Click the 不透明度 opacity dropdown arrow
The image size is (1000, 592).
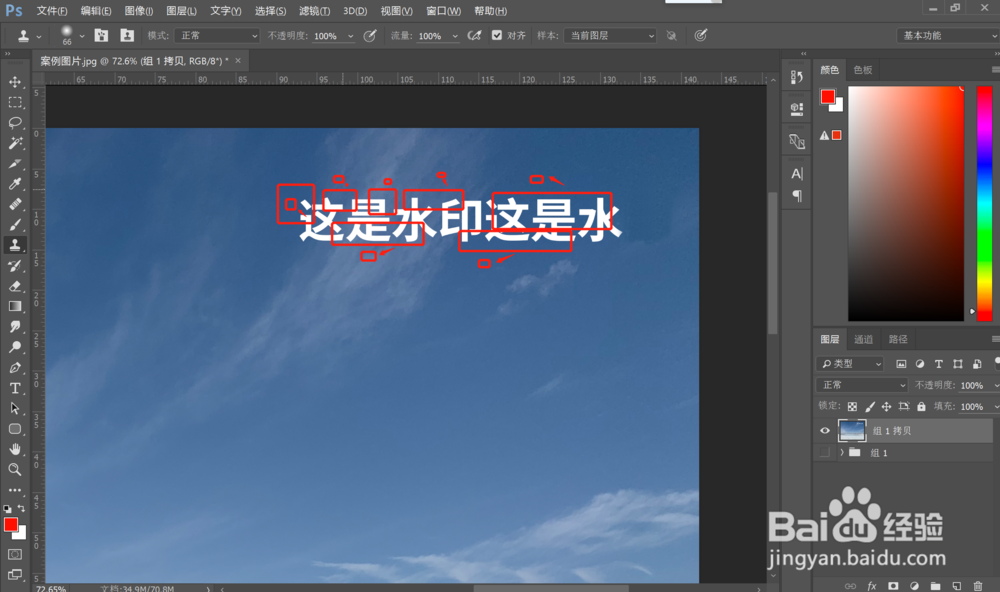995,385
